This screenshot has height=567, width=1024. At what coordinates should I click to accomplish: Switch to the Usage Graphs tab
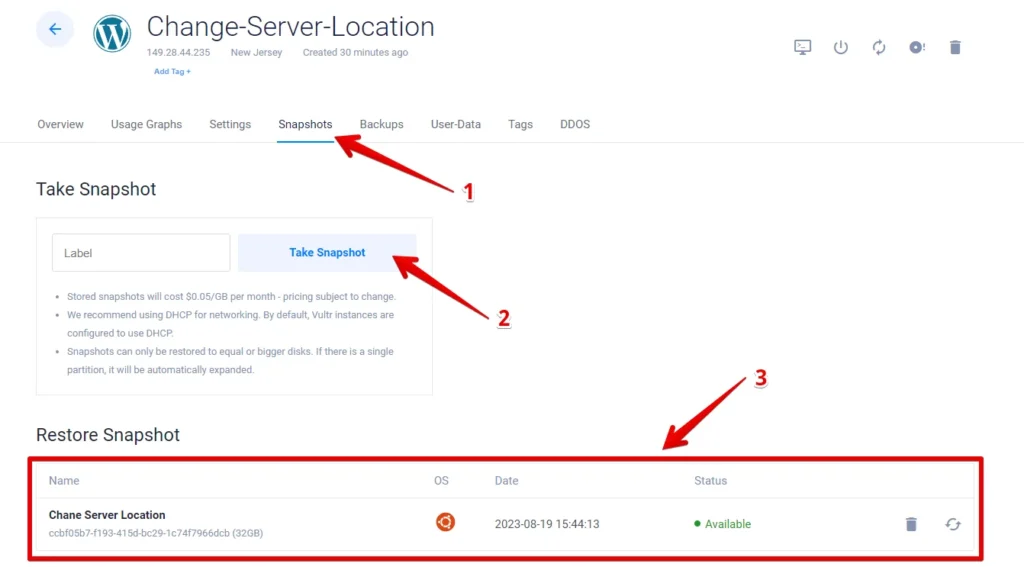tap(146, 124)
